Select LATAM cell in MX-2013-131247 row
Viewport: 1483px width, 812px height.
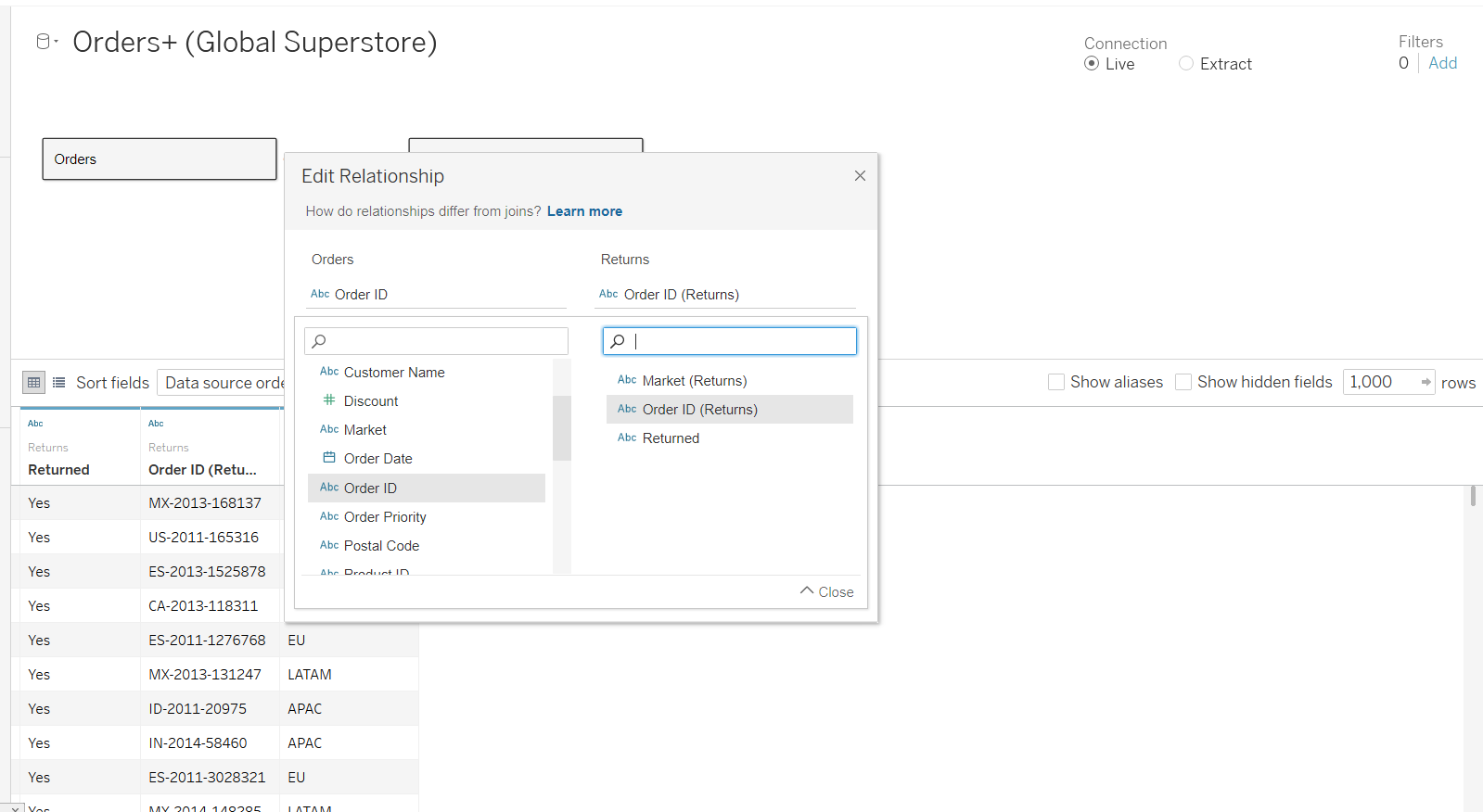click(x=349, y=675)
